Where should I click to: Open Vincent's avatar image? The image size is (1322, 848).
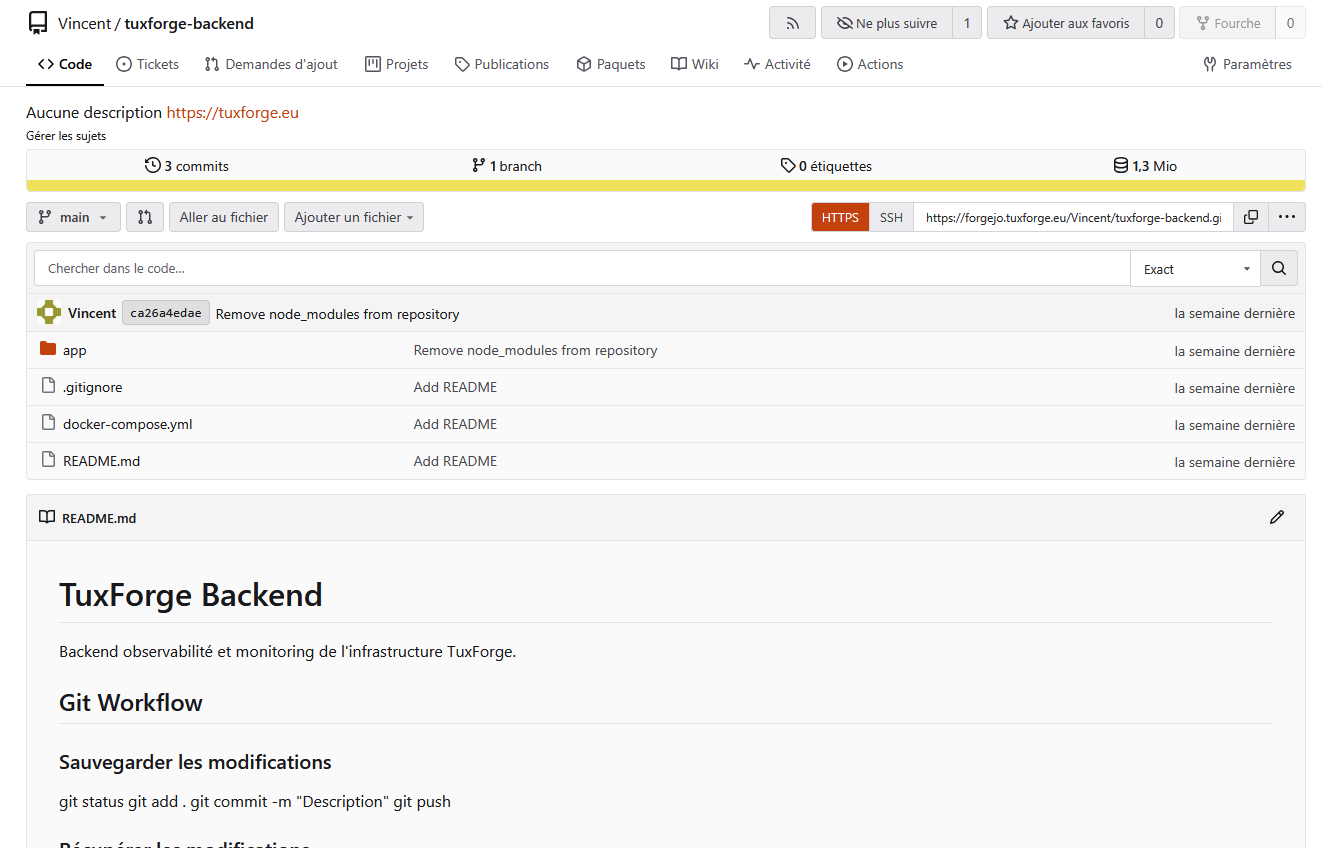tap(49, 312)
